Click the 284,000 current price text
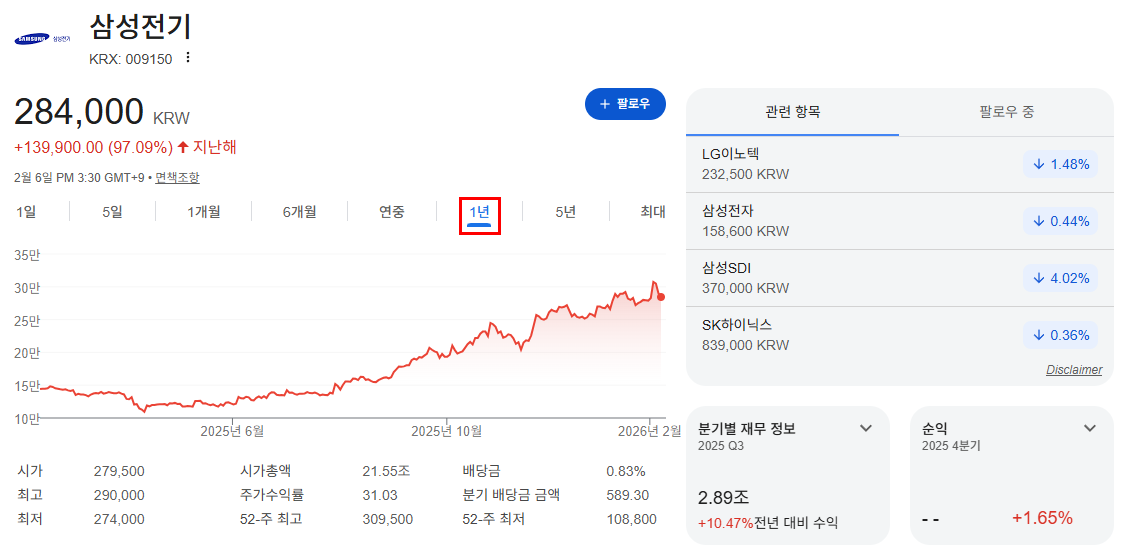The width and height of the screenshot is (1131, 558). (x=79, y=112)
